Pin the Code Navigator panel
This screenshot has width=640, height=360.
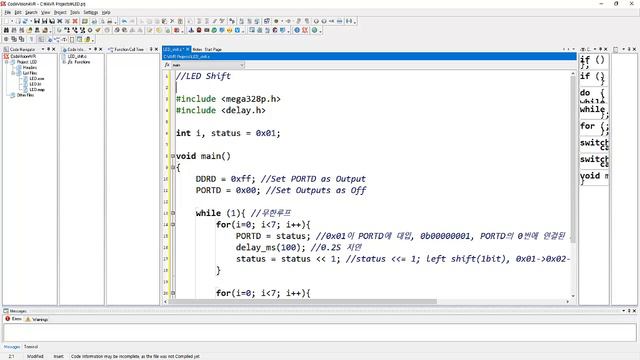(x=49, y=49)
